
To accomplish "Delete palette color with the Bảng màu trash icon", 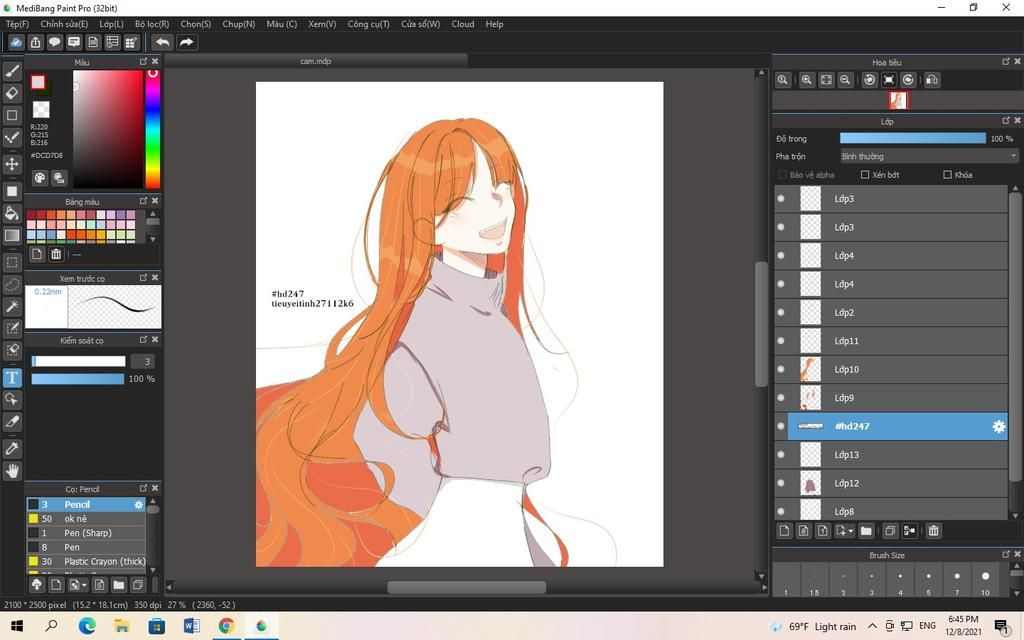I will [x=56, y=254].
